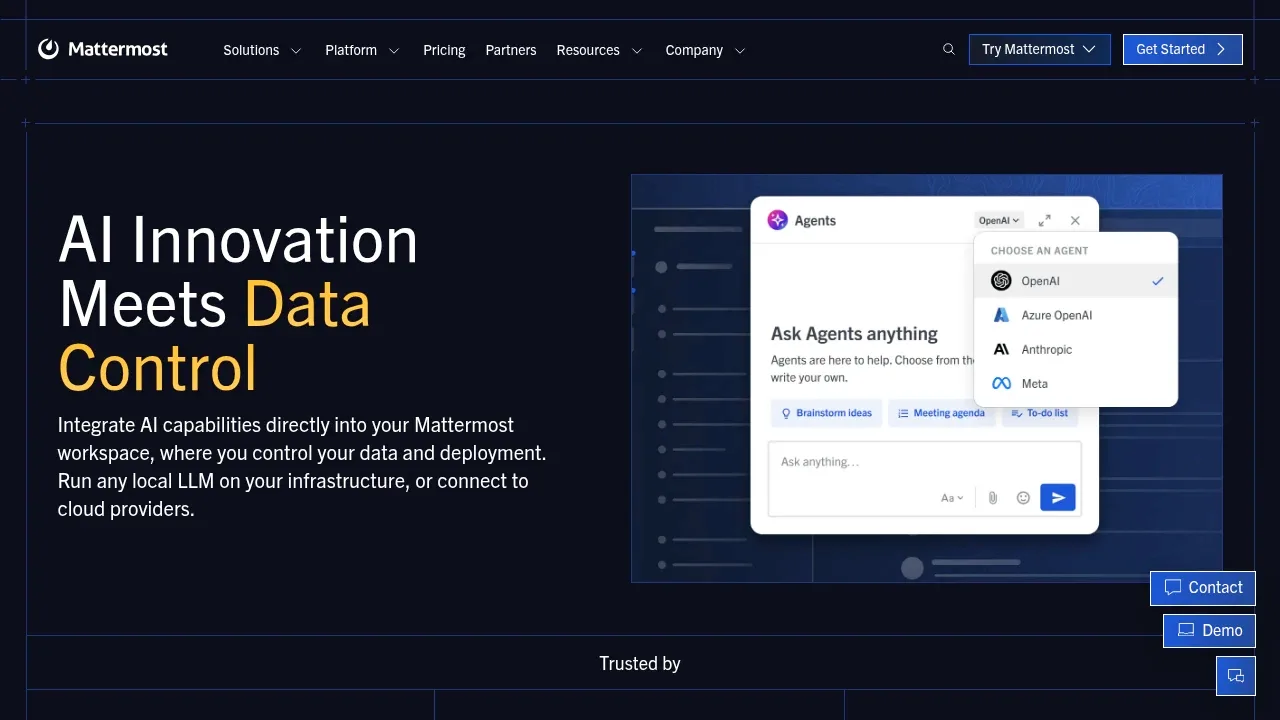
Task: Open the Try Mattermost dropdown
Action: (1039, 49)
